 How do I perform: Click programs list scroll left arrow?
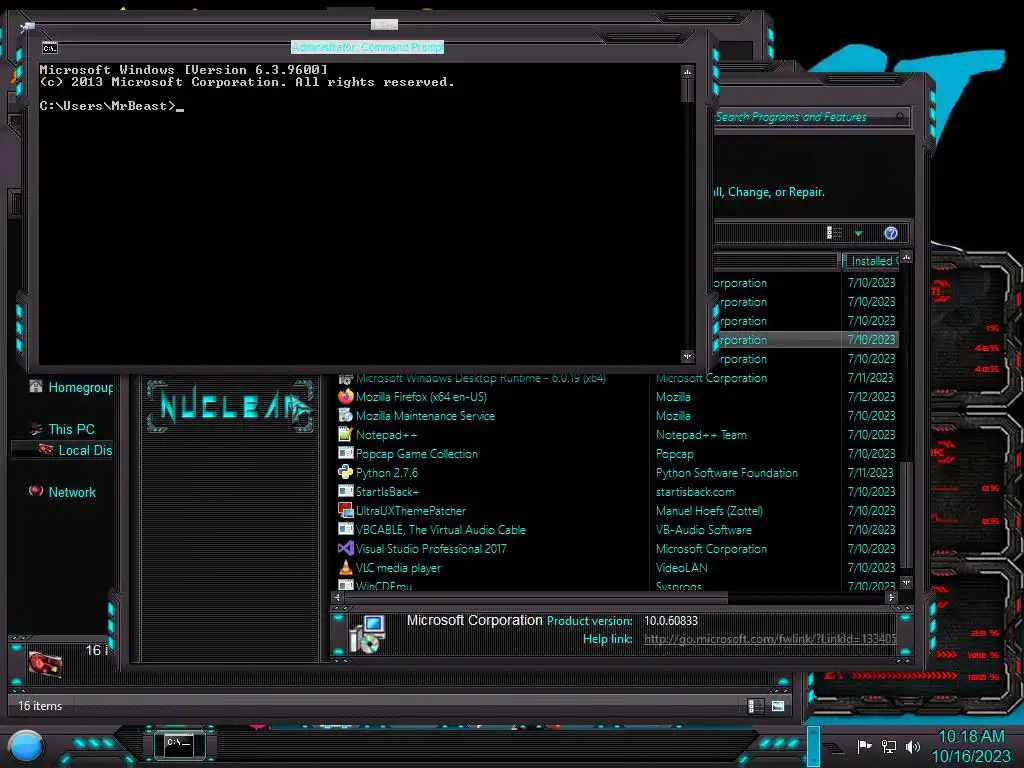[337, 597]
